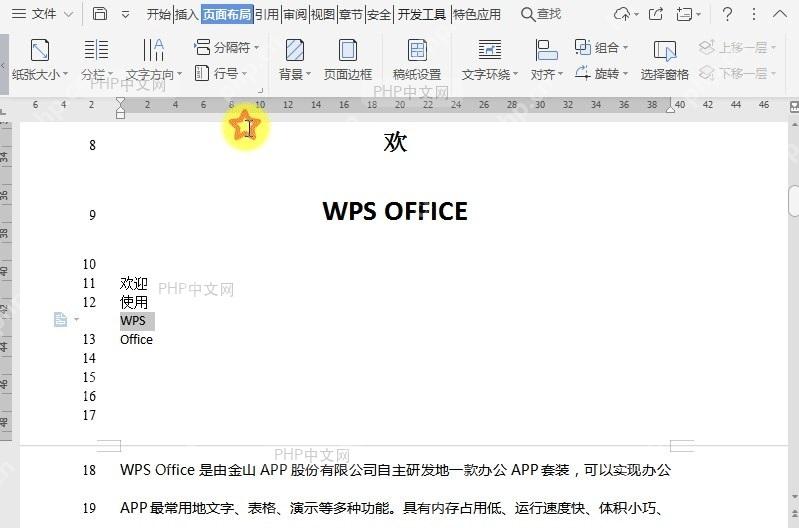The image size is (799, 528).
Task: Switch to the 插入 tab
Action: coord(187,14)
